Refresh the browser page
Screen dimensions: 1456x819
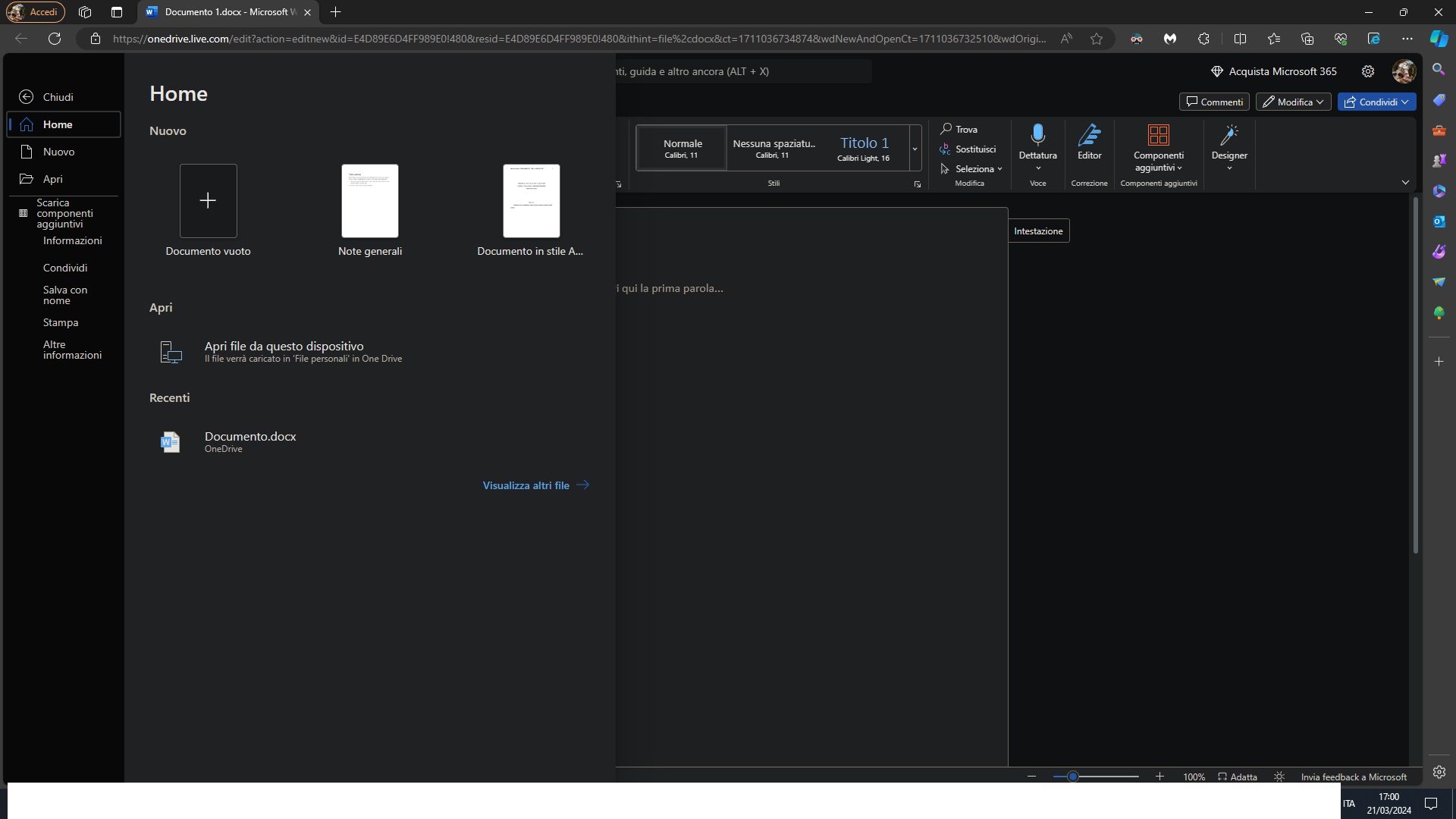55,39
